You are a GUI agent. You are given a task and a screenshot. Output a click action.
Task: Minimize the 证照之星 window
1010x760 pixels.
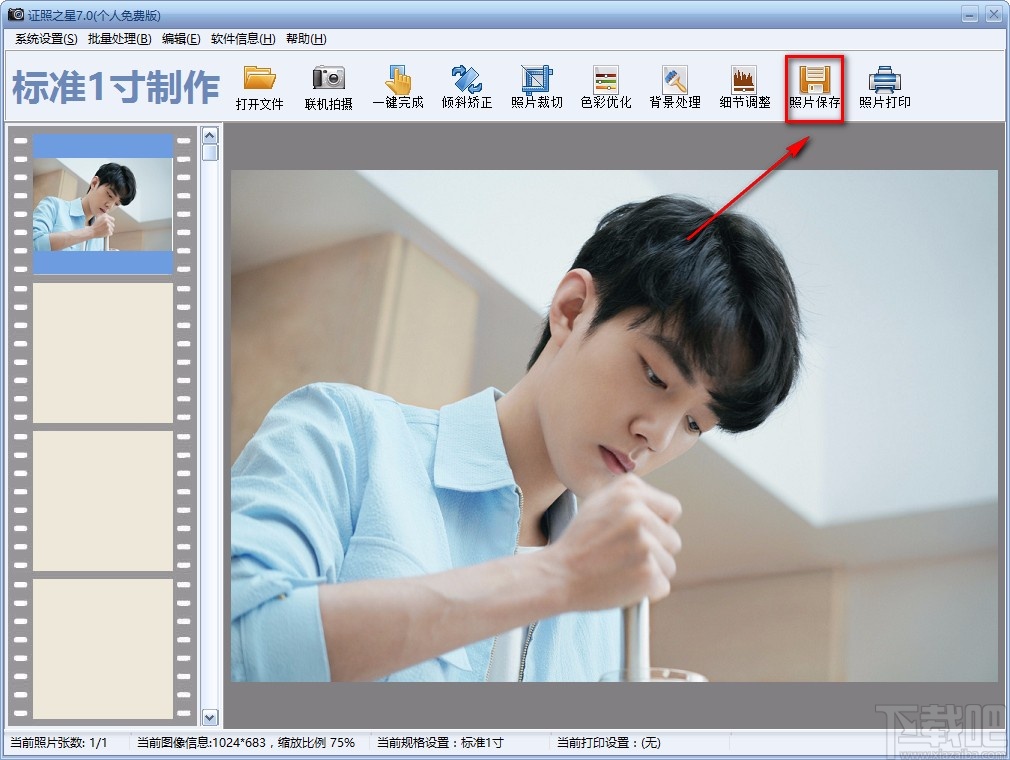click(969, 14)
